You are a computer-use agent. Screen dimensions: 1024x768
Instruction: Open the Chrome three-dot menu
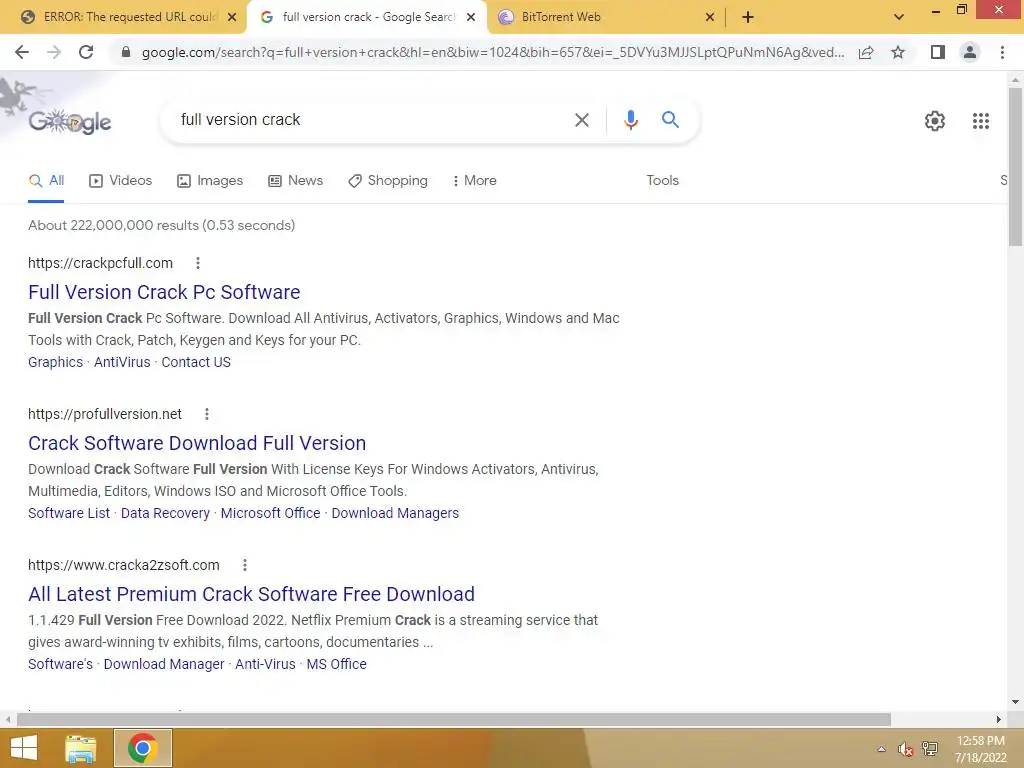[x=1002, y=52]
